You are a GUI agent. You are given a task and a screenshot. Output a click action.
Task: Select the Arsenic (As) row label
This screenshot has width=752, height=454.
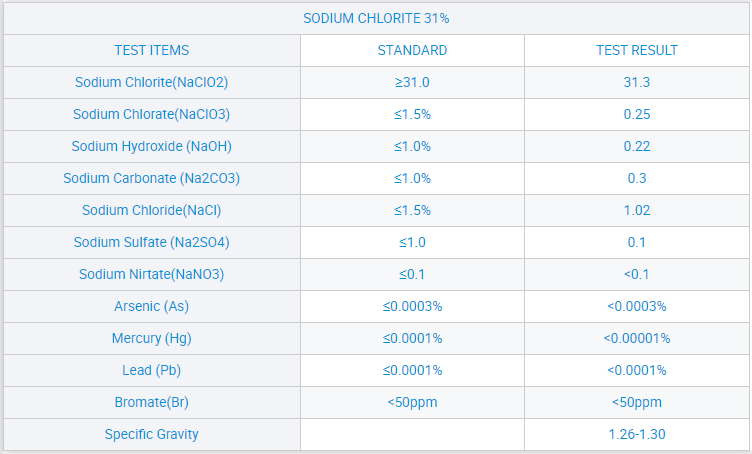[x=152, y=306]
